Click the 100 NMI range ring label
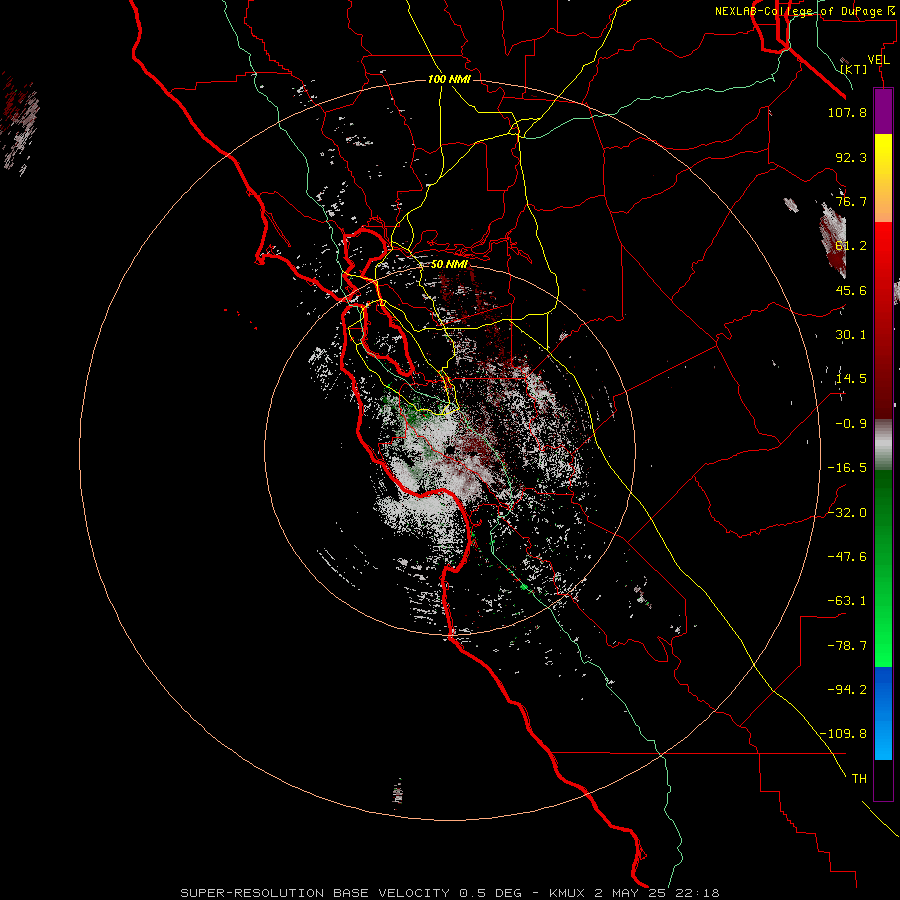This screenshot has height=900, width=900. (x=449, y=79)
